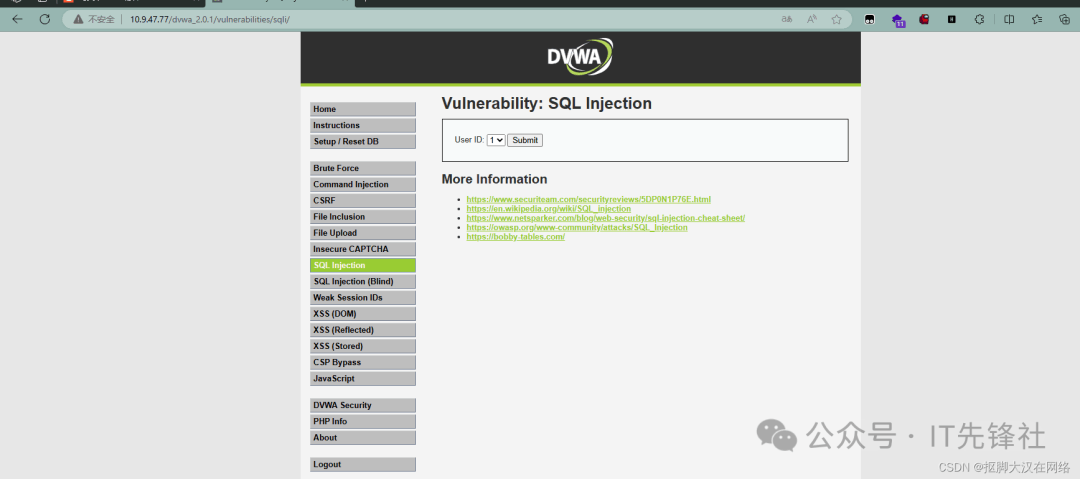The width and height of the screenshot is (1080, 479).
Task: Follow the Wikipedia SQL_injection link
Action: click(548, 209)
